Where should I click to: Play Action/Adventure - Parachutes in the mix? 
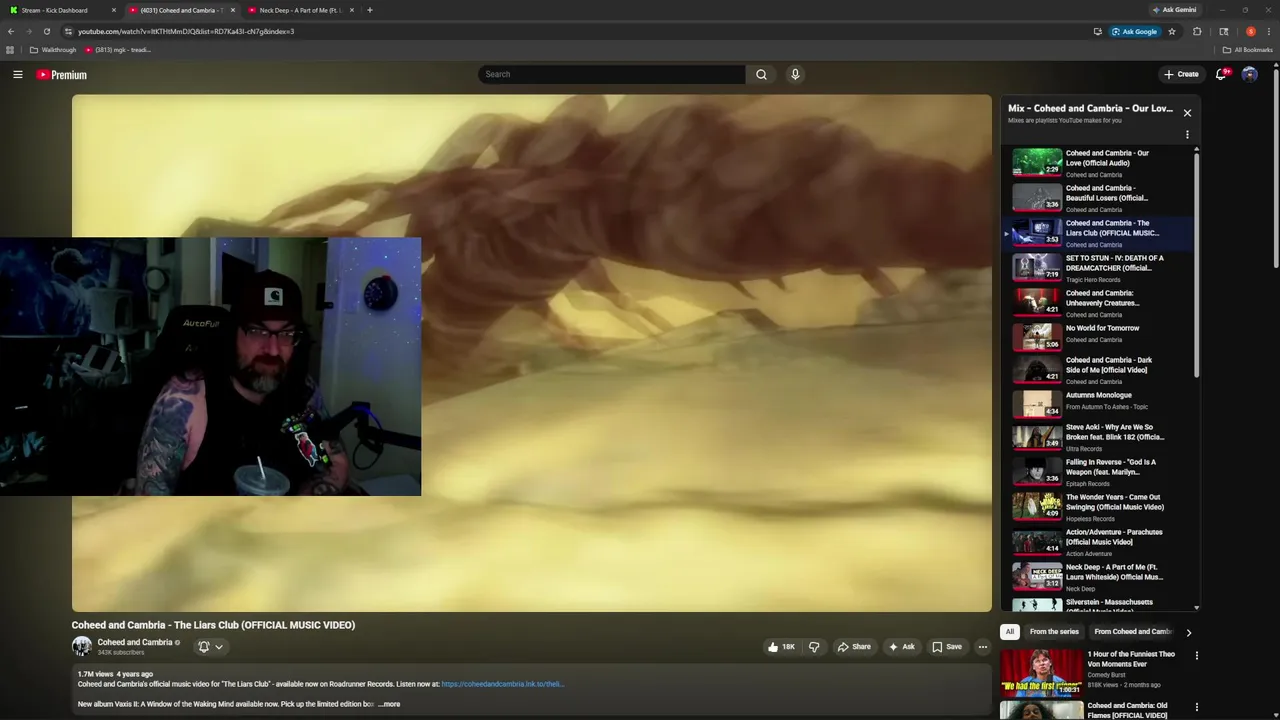click(1098, 542)
